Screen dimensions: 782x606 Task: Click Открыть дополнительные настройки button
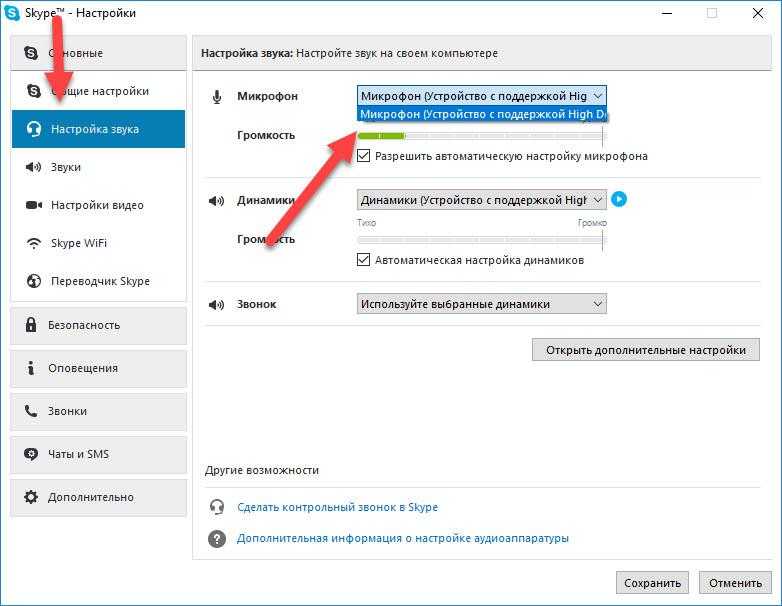tap(646, 350)
